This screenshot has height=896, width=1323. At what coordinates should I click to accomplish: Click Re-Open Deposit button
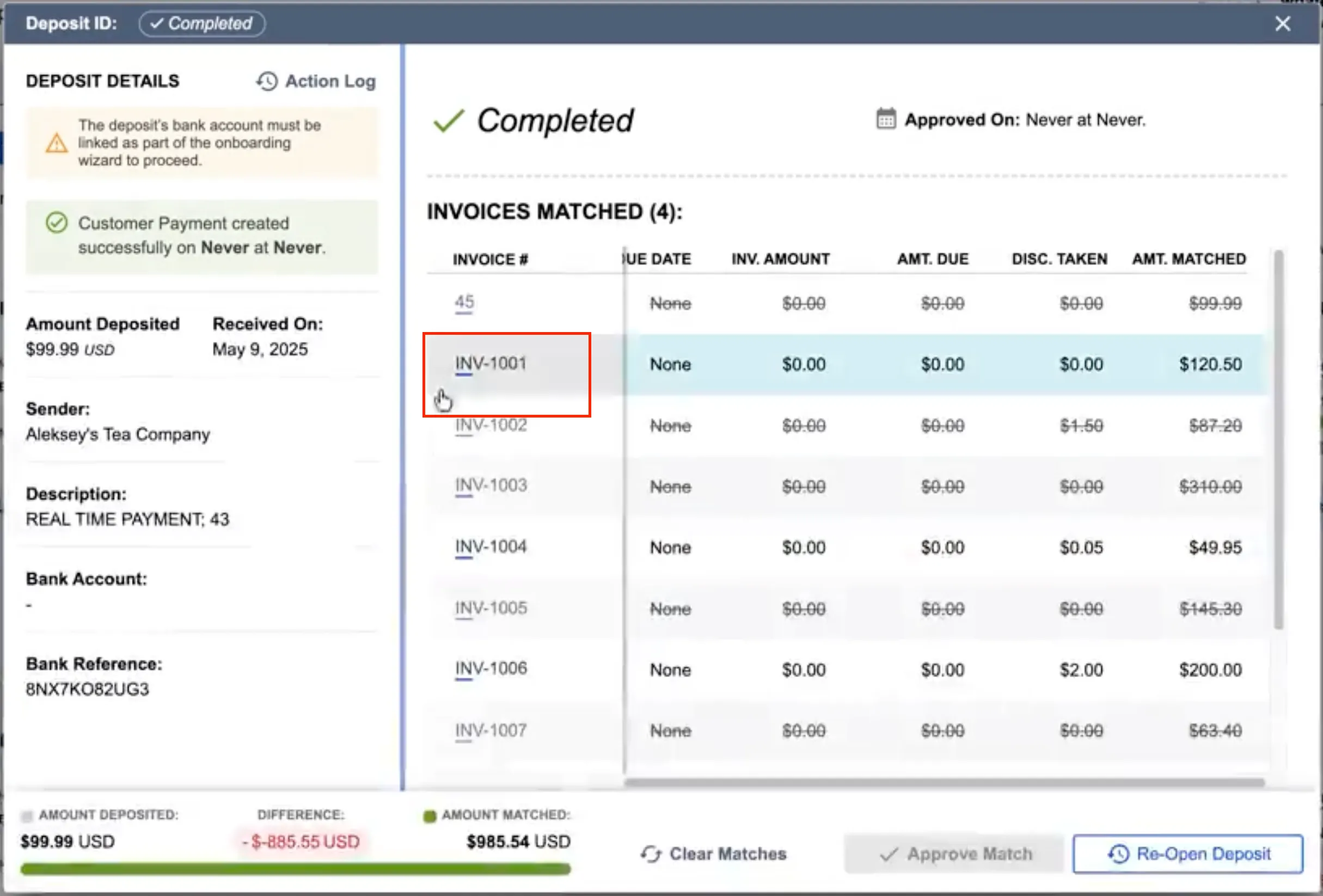tap(1188, 854)
